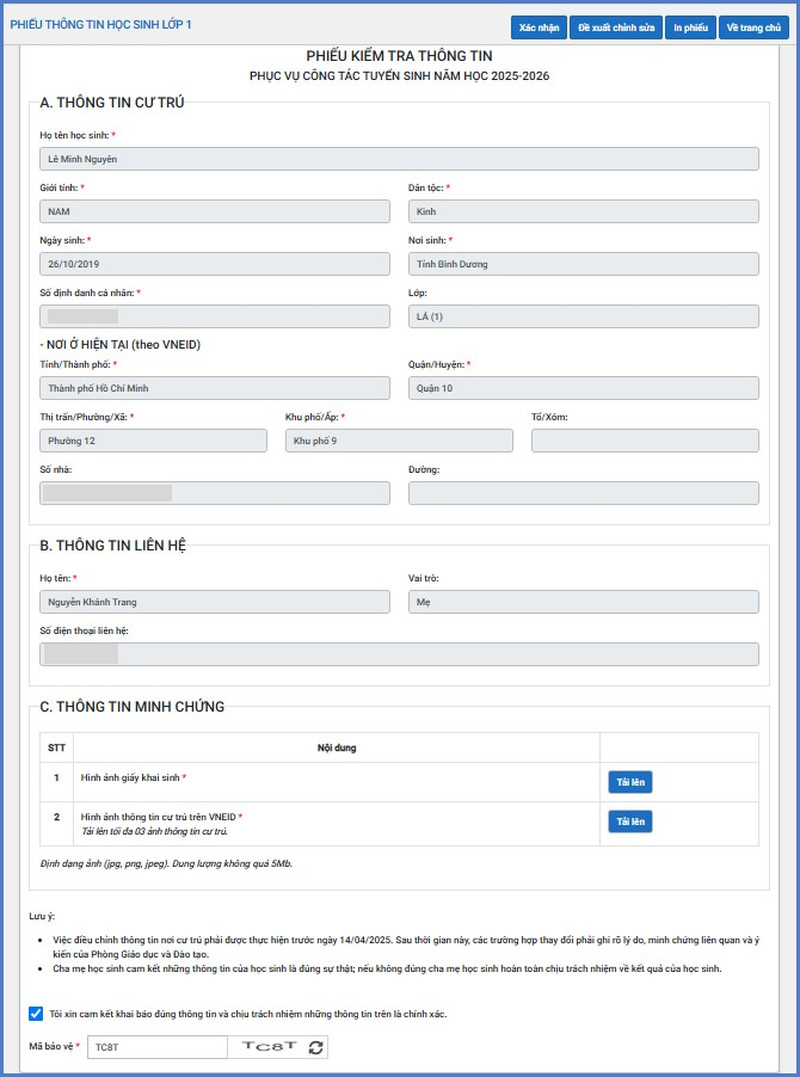Viewport: 800px width, 1077px height.
Task: Upload Hình ảnh giấy khai sinh via Tải lên
Action: tap(630, 782)
